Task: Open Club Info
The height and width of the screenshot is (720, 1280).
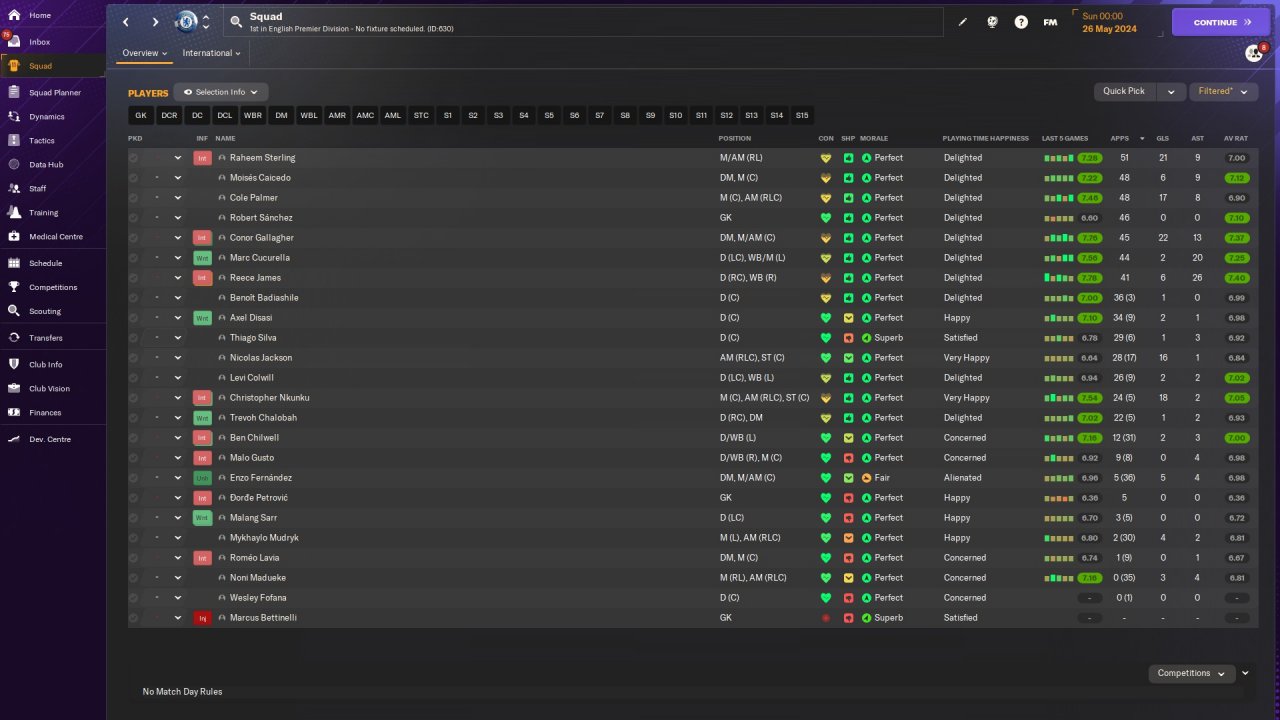Action: point(52,364)
